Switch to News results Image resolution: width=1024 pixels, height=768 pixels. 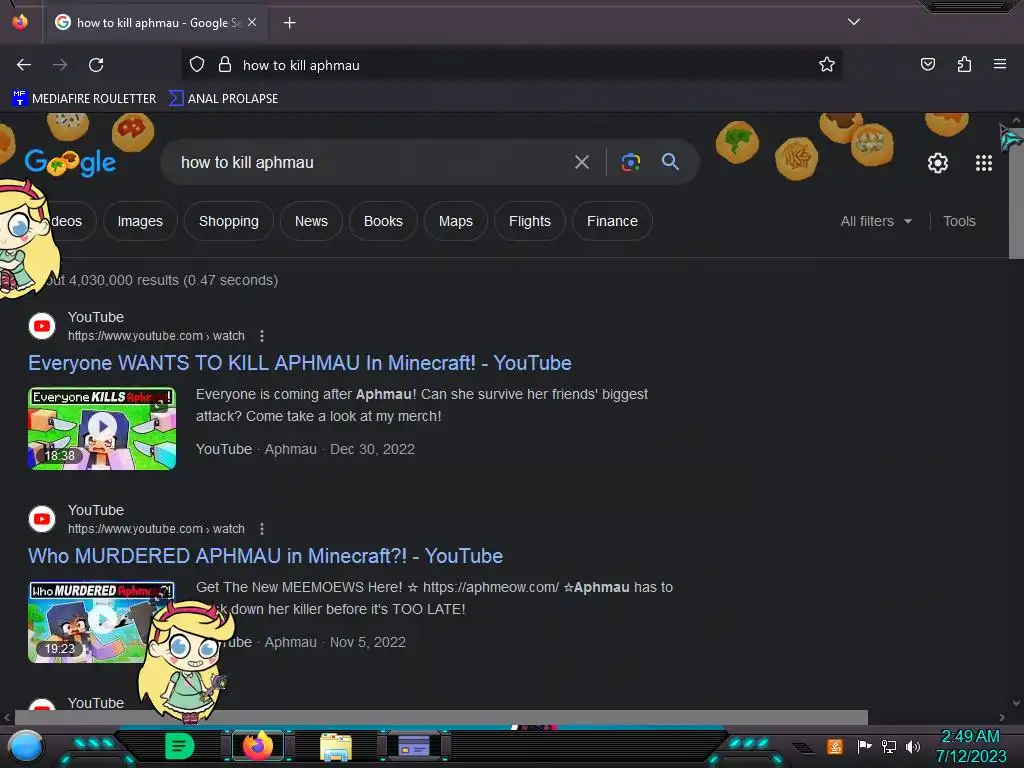[311, 221]
